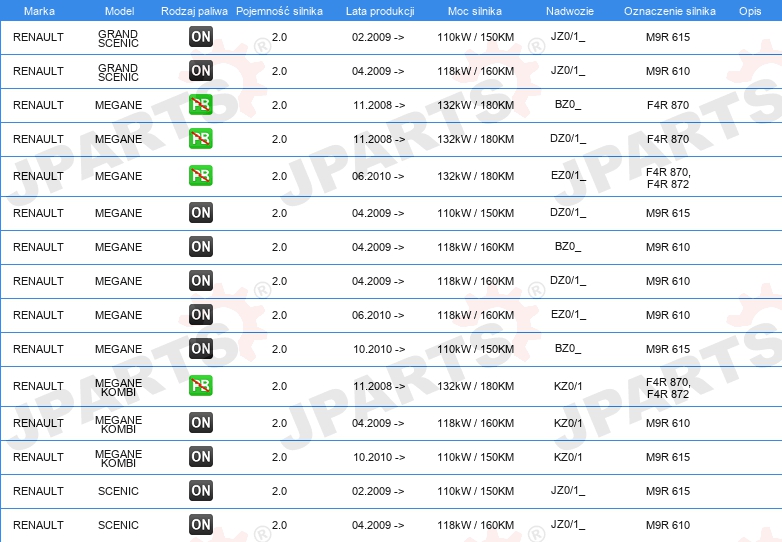Click the Lata produkcji column header

[x=380, y=11]
